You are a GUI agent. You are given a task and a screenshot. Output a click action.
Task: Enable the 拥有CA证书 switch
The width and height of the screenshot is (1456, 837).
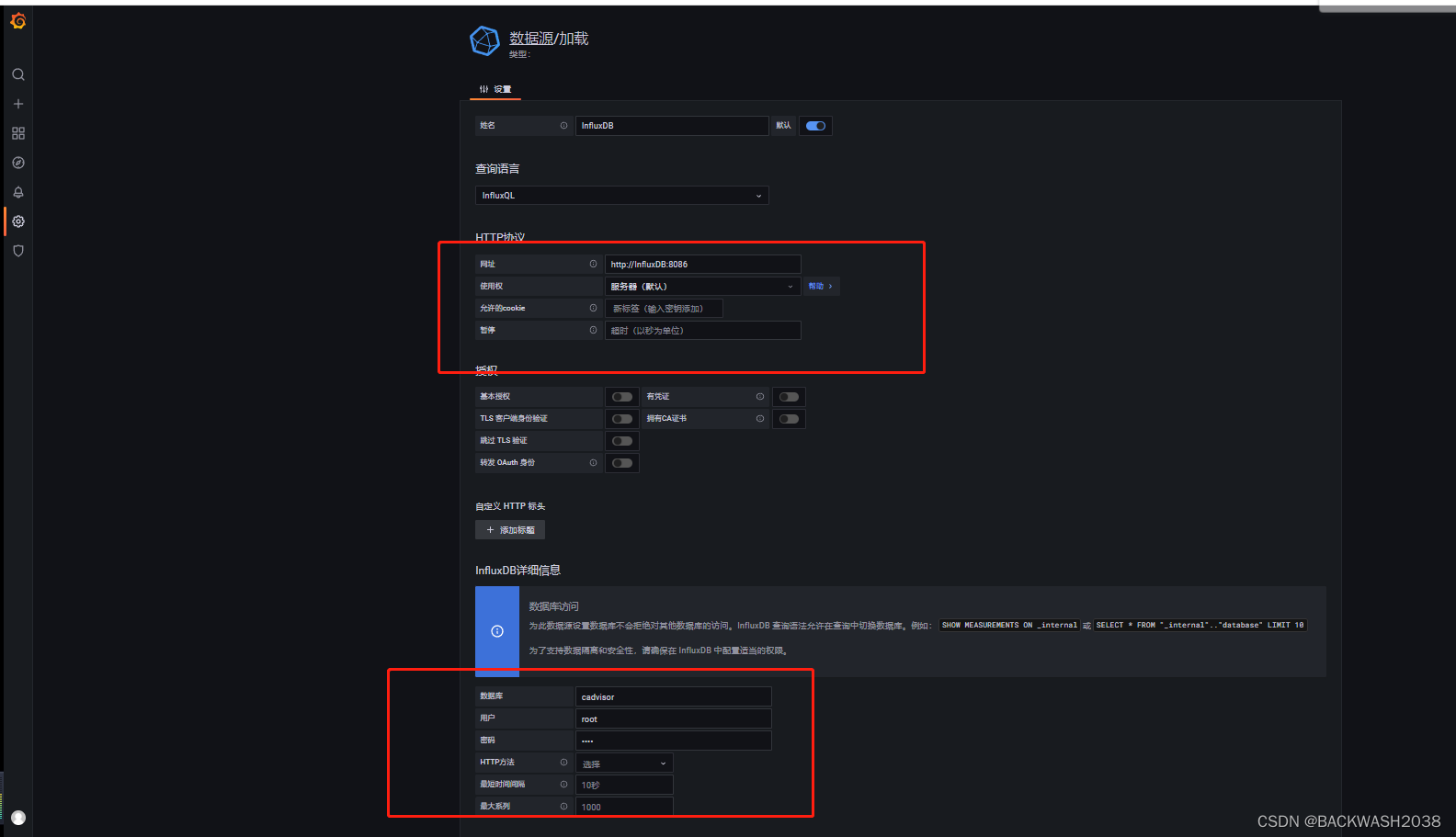click(x=789, y=419)
